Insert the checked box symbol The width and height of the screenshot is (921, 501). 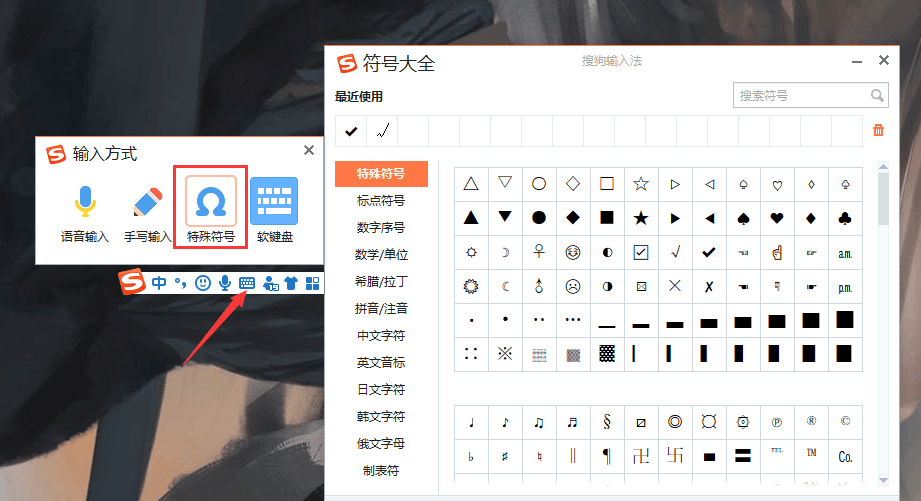(x=641, y=251)
